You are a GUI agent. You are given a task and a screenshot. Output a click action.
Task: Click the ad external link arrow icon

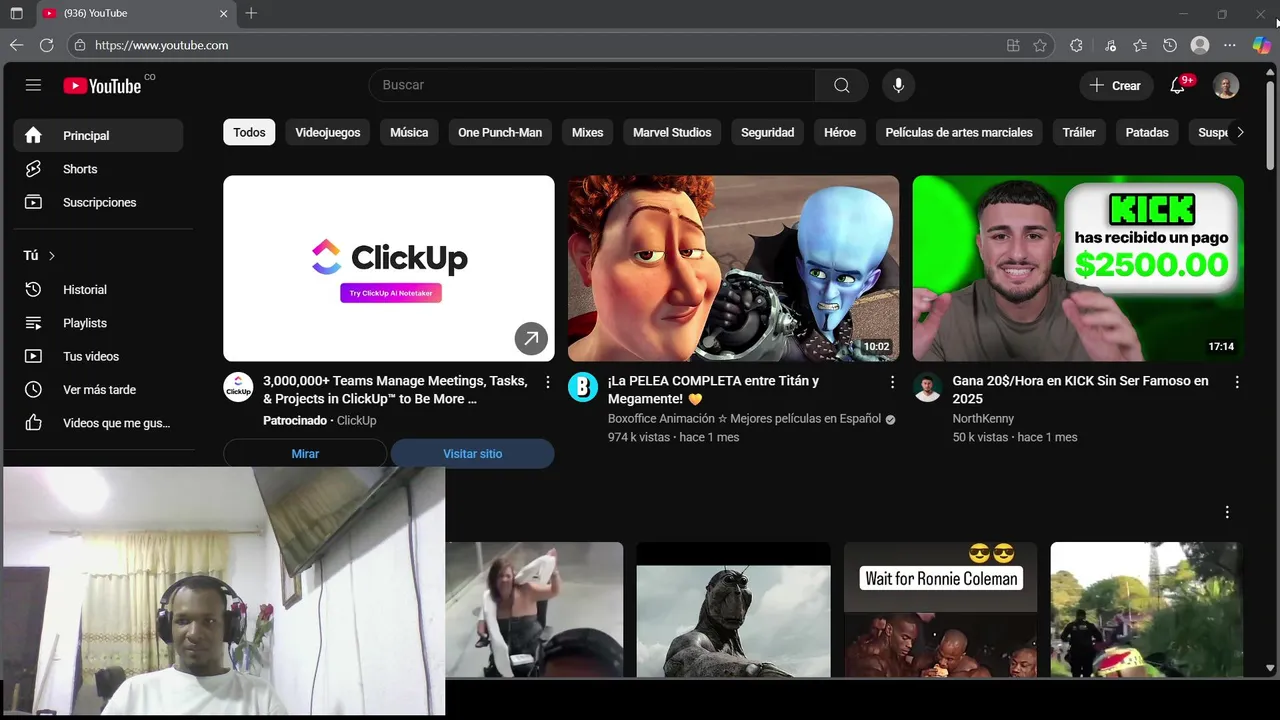531,338
